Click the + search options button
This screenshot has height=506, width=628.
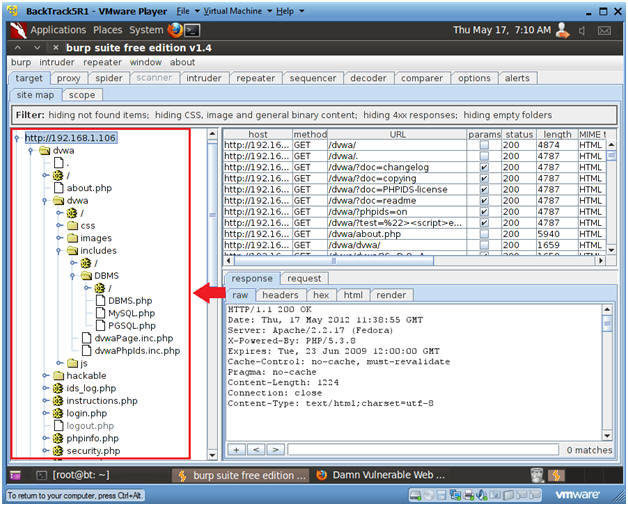(236, 450)
